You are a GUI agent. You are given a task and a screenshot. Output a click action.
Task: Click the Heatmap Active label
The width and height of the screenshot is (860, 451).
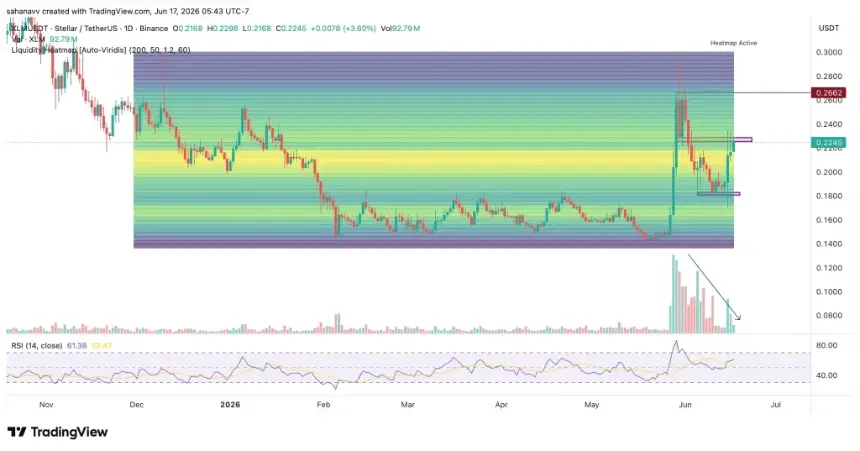pyautogui.click(x=733, y=43)
